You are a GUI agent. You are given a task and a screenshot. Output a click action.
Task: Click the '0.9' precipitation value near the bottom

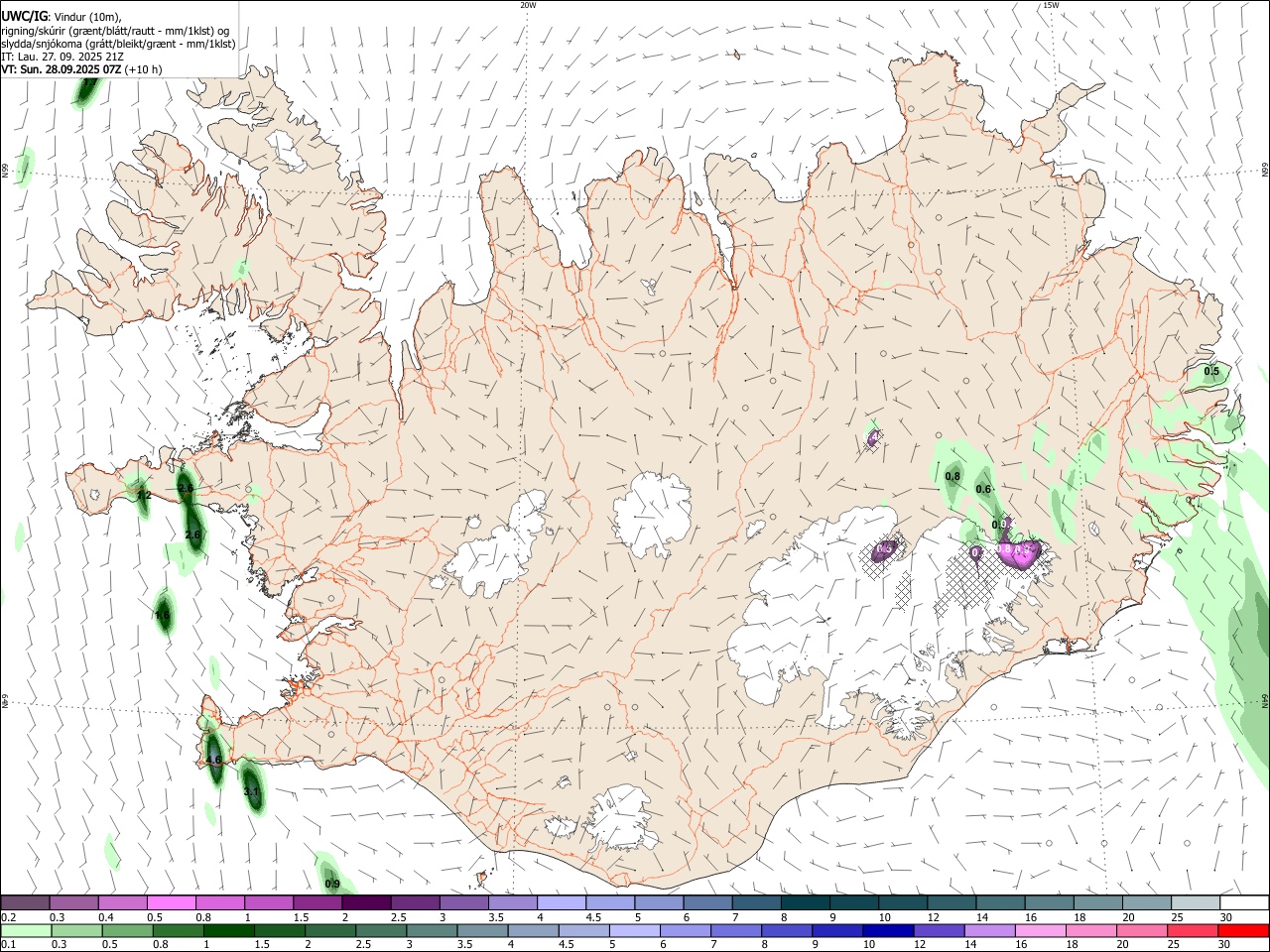[x=333, y=885]
